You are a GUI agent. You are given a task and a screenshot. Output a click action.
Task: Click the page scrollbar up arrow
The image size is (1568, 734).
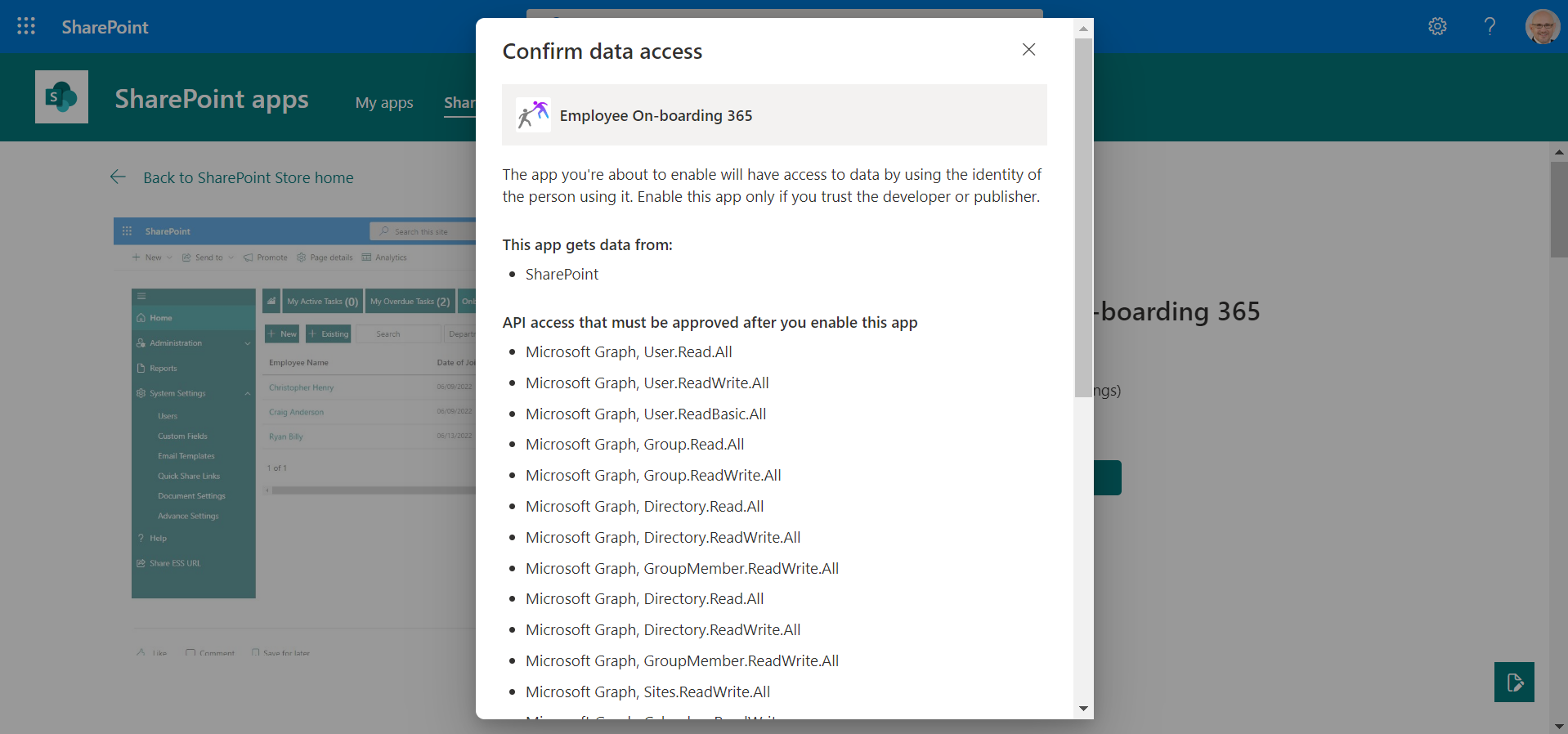point(1559,152)
